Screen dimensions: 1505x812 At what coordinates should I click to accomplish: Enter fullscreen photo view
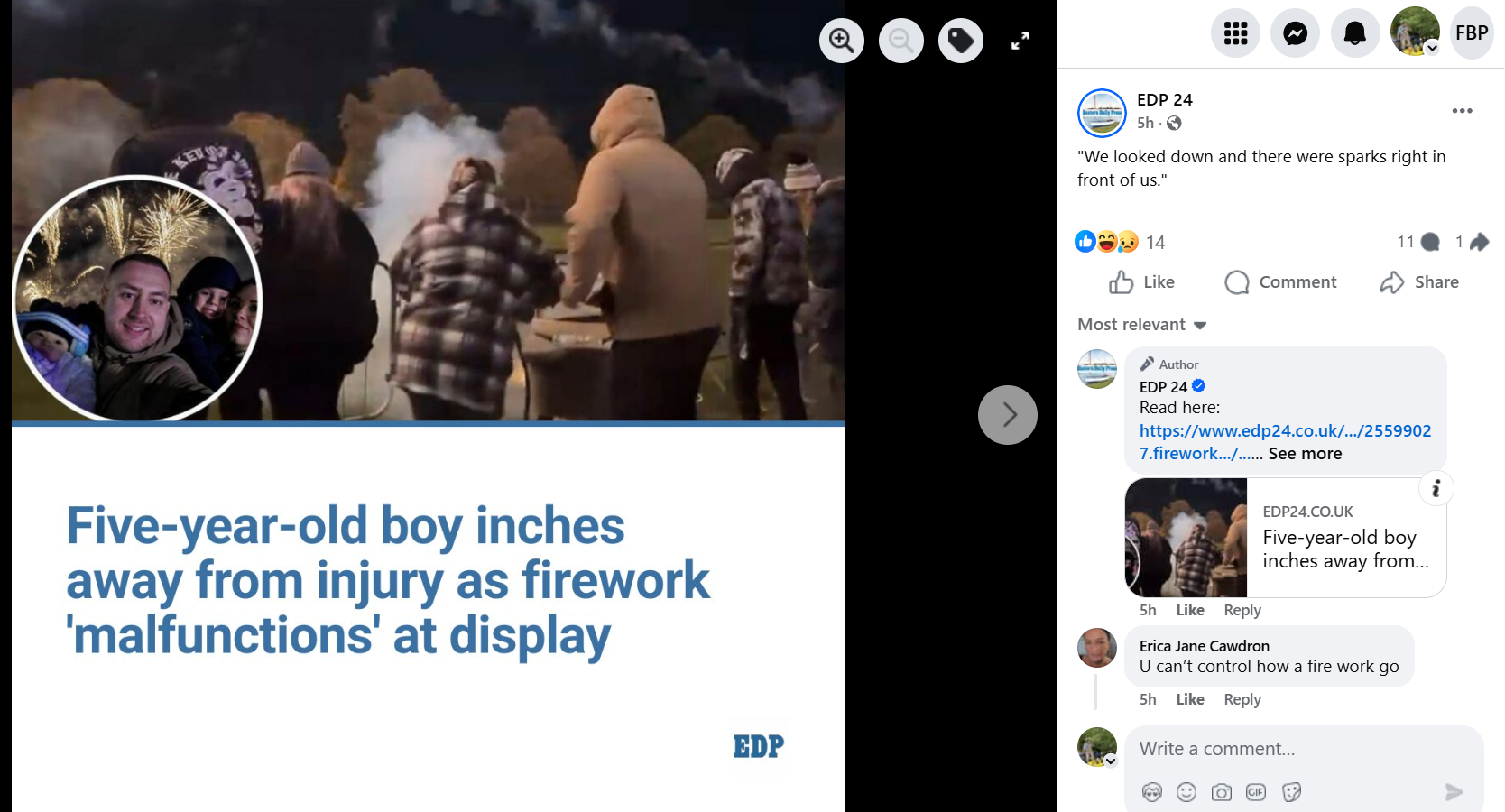click(1020, 41)
